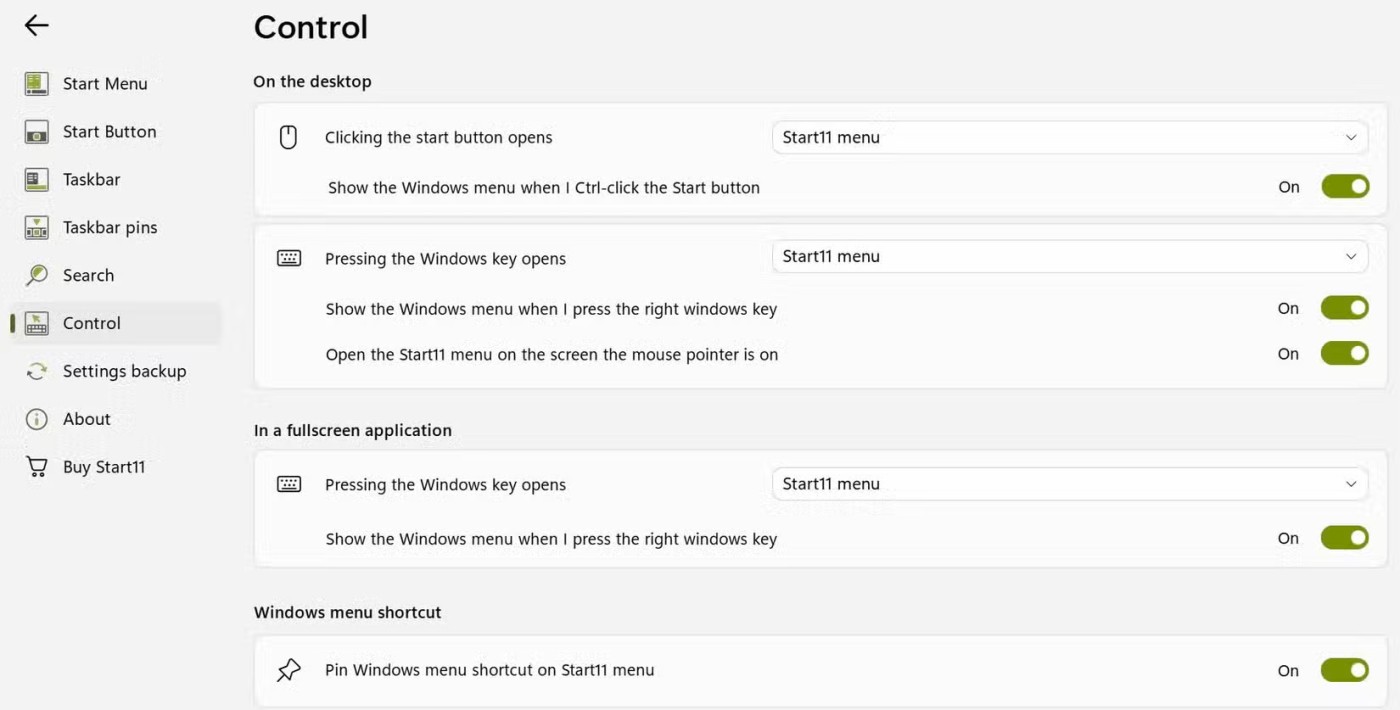Click the Settings backup sync icon

pyautogui.click(x=37, y=371)
